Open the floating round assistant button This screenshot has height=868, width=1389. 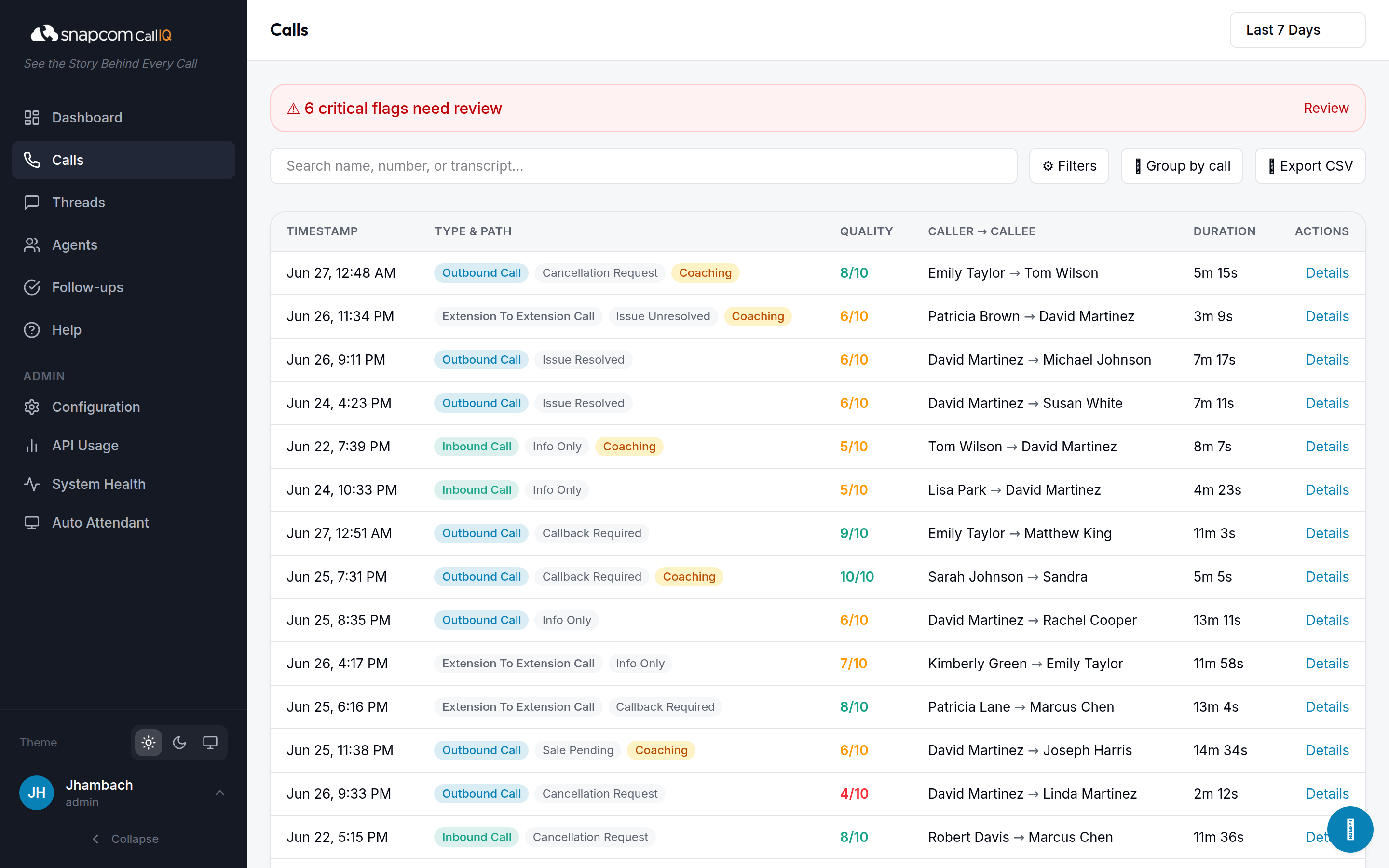(1350, 829)
